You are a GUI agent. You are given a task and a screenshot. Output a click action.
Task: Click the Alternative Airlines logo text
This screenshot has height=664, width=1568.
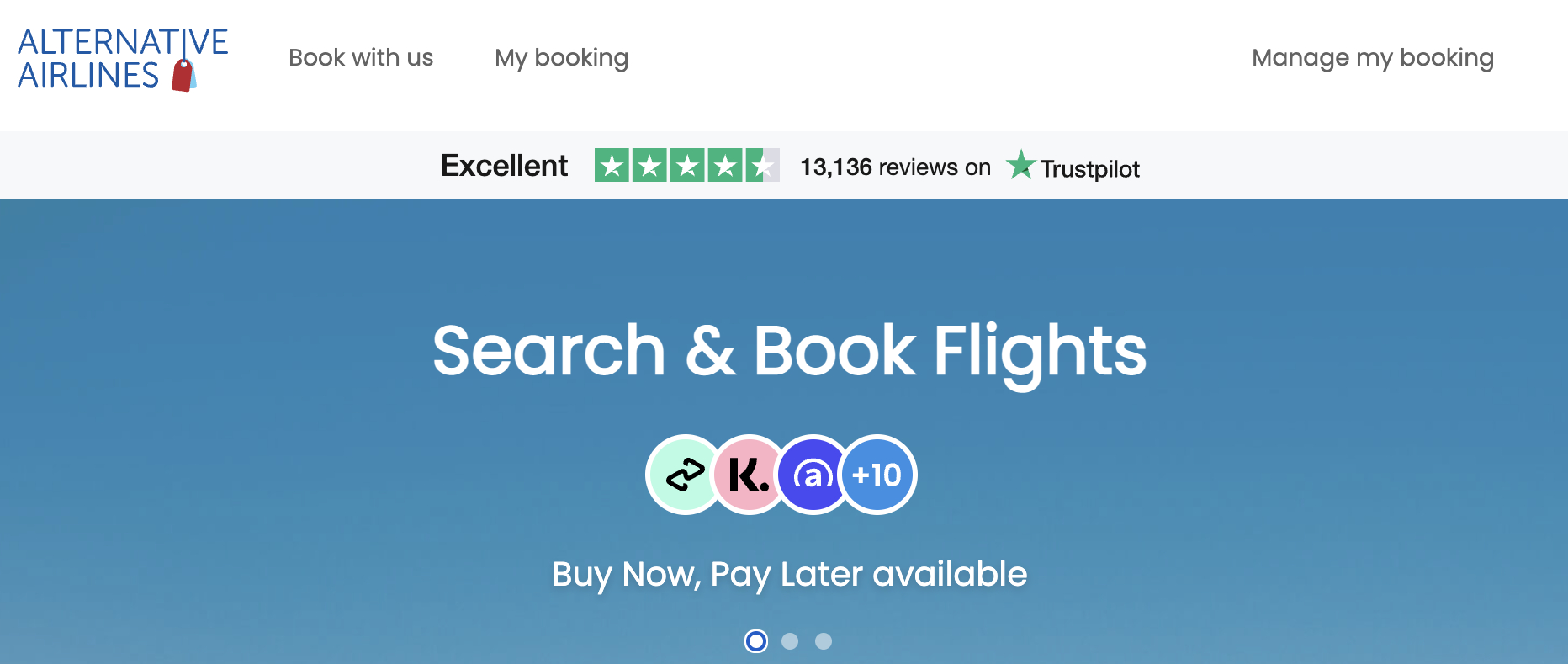123,58
